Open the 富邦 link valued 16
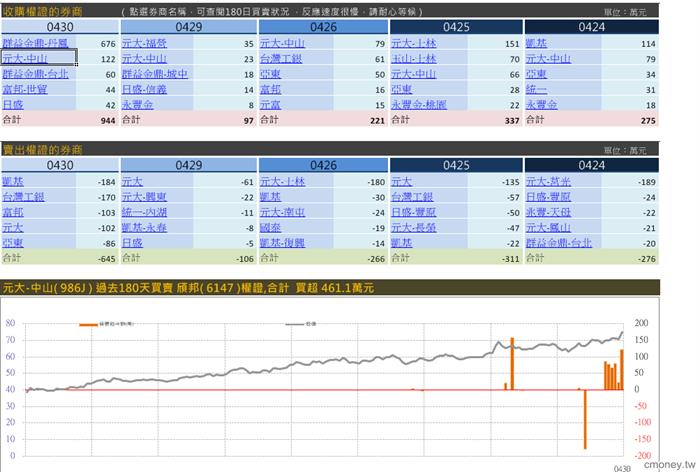Image resolution: width=700 pixels, height=472 pixels. click(271, 89)
